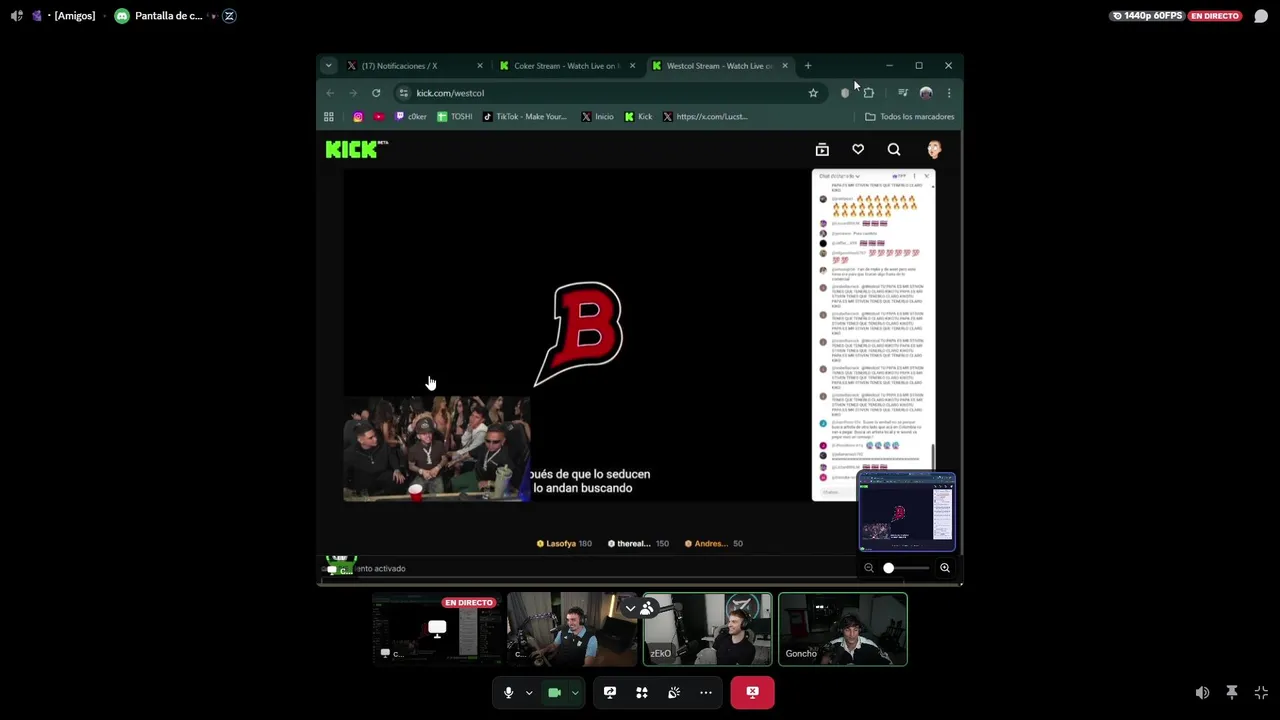Open the c0ker Twitch bookmark
Viewport: 1280px width, 720px height.
pyautogui.click(x=411, y=117)
